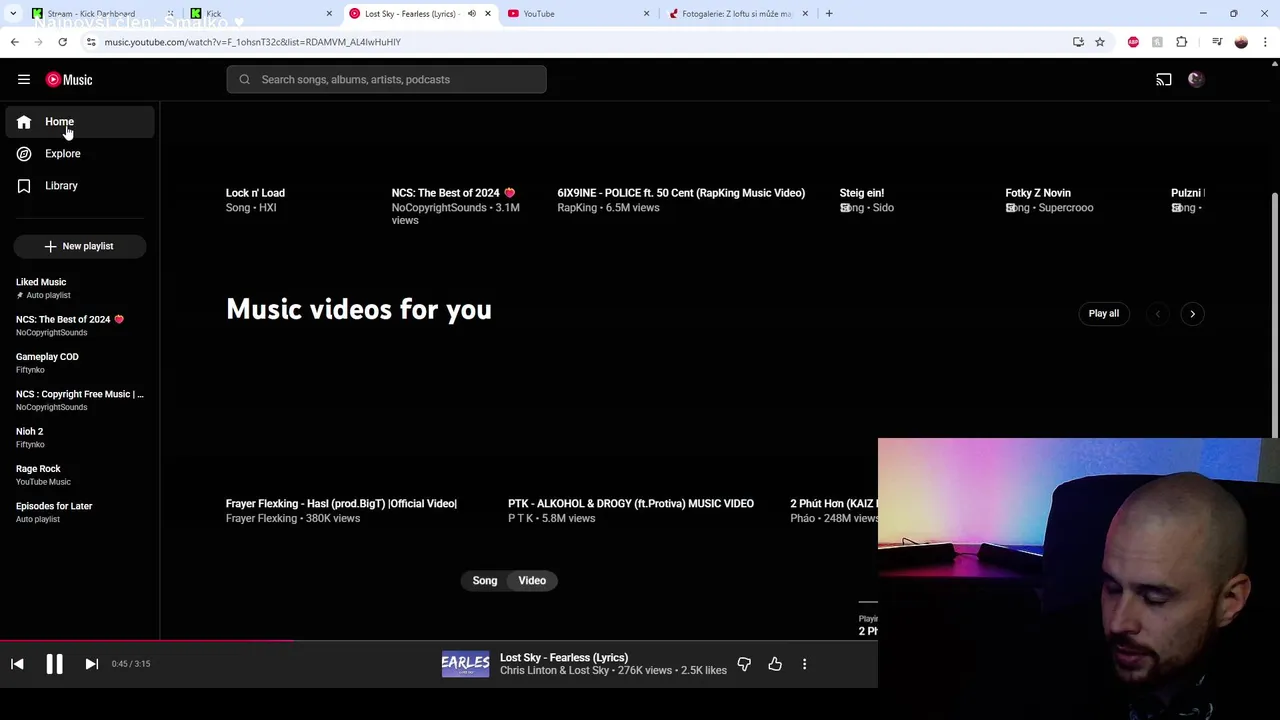This screenshot has width=1280, height=720.
Task: Click the RapKing artist link
Action: click(577, 208)
